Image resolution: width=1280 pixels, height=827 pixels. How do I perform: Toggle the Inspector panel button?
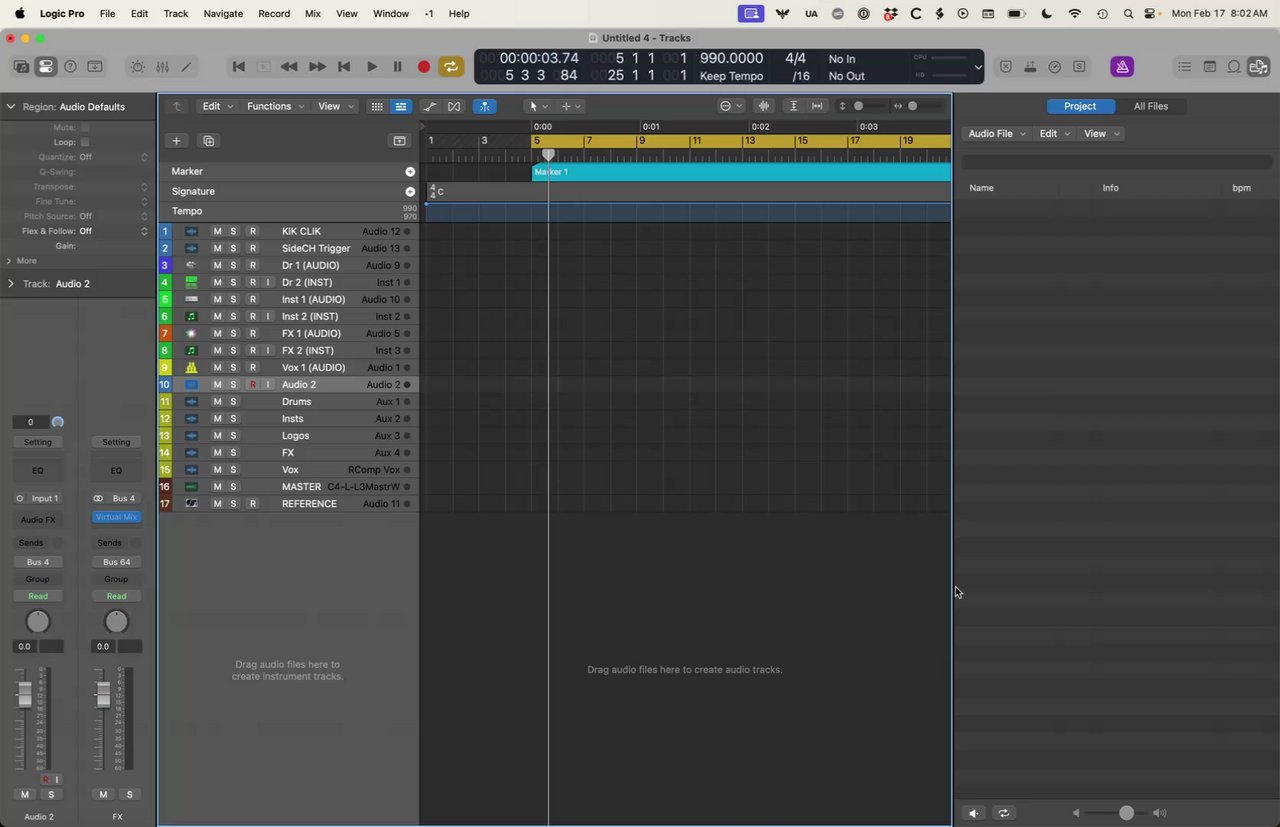(x=45, y=67)
